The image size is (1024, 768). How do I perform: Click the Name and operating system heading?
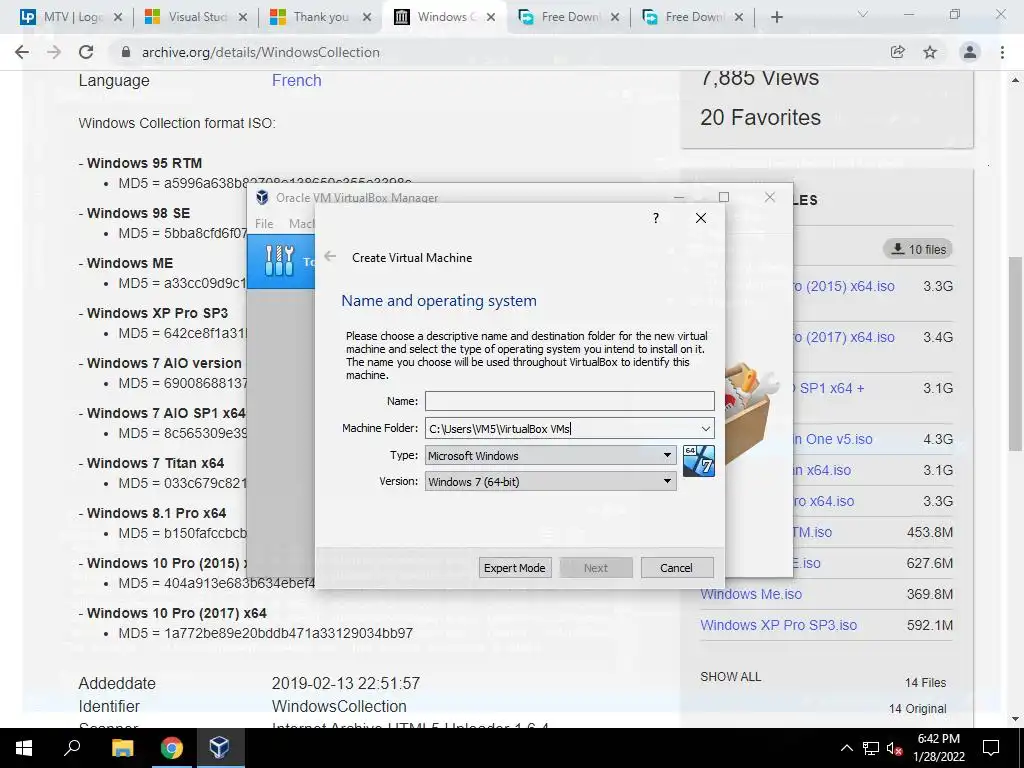pyautogui.click(x=439, y=300)
